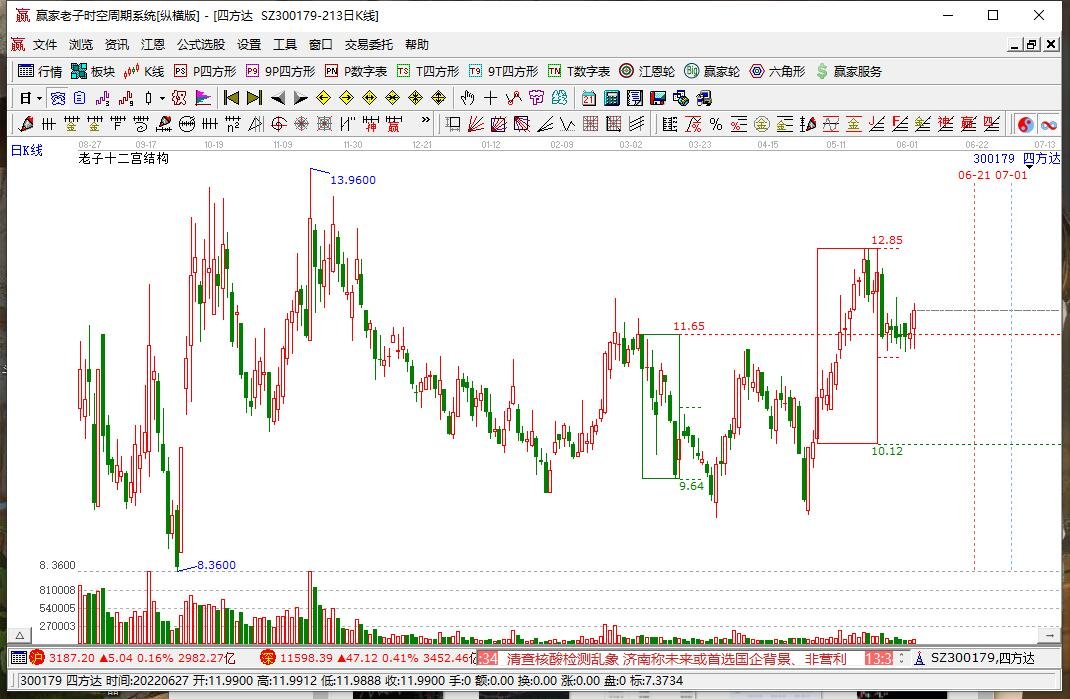Open the scrolling news headline link
This screenshot has width=1070, height=699.
[x=676, y=659]
